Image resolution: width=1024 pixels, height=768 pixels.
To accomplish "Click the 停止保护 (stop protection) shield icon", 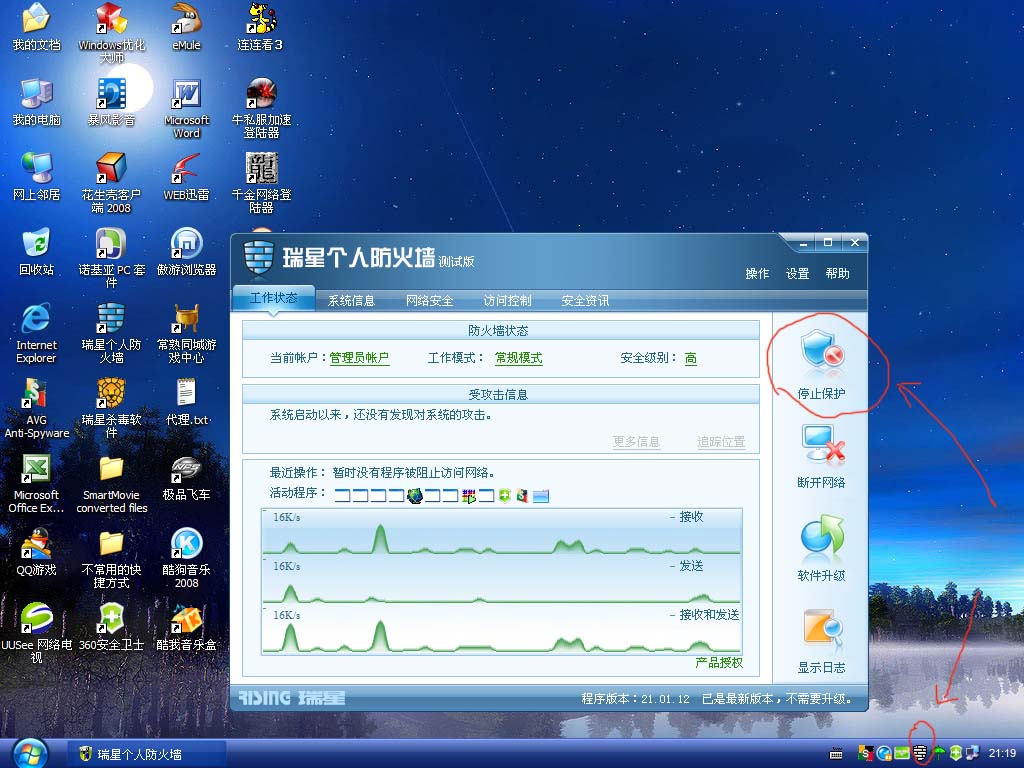I will point(822,353).
